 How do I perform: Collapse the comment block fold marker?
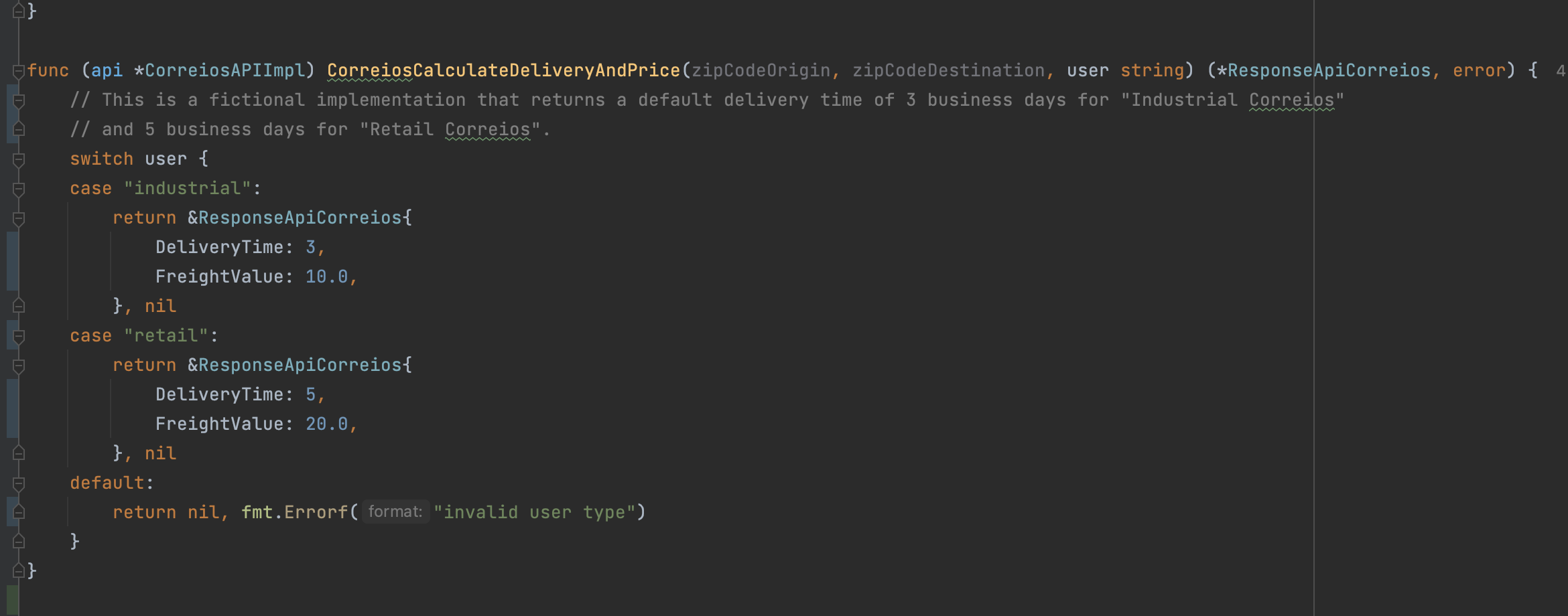coord(19,100)
